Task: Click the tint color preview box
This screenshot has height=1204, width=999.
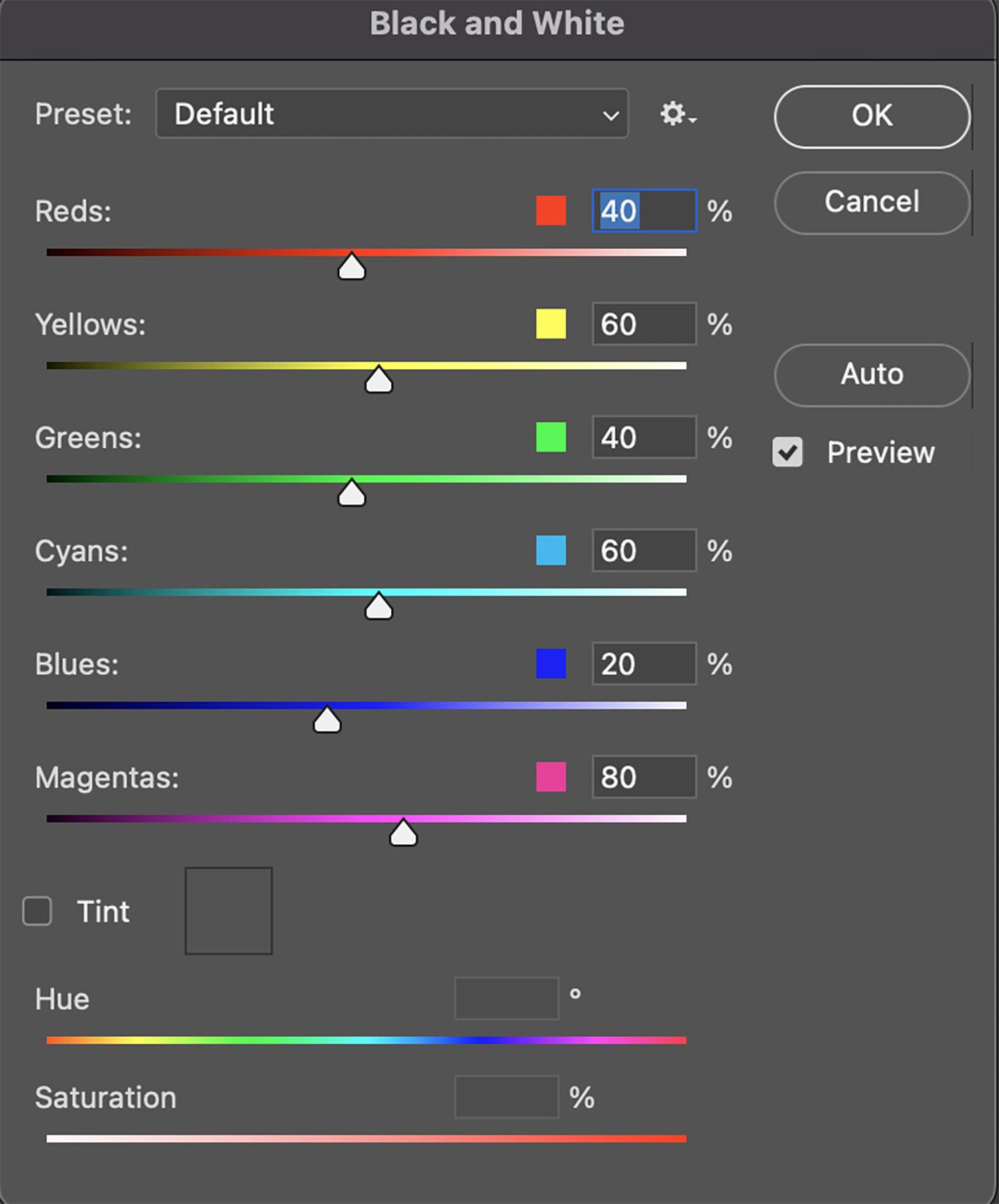Action: pos(229,911)
